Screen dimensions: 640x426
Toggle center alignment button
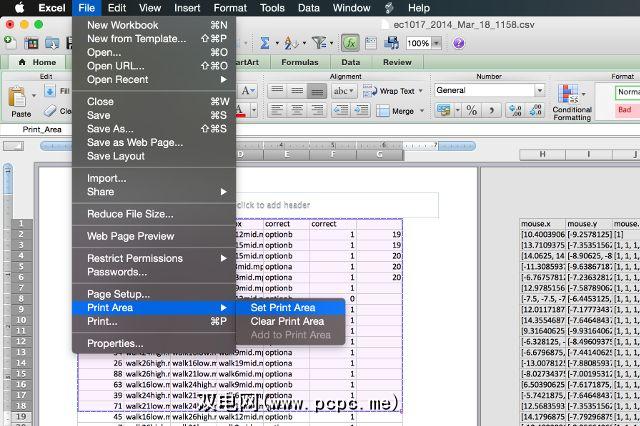click(x=297, y=110)
